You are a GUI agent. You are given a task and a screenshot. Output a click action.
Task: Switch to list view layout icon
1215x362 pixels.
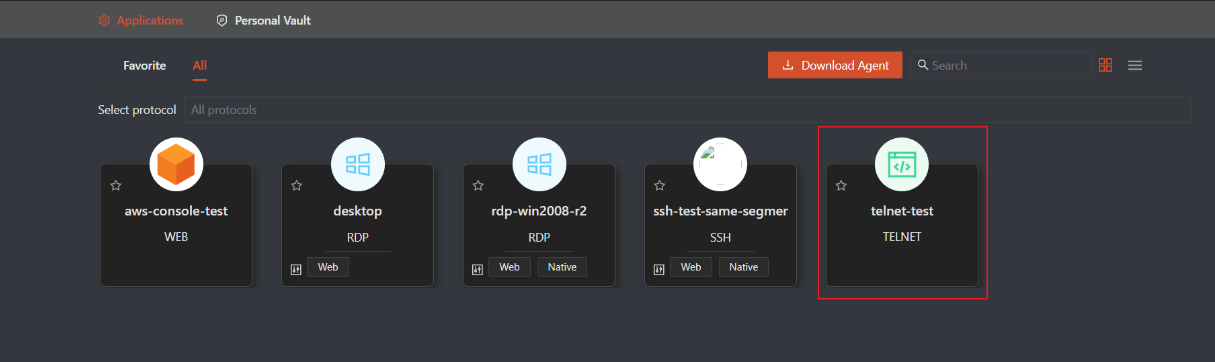tap(1135, 65)
